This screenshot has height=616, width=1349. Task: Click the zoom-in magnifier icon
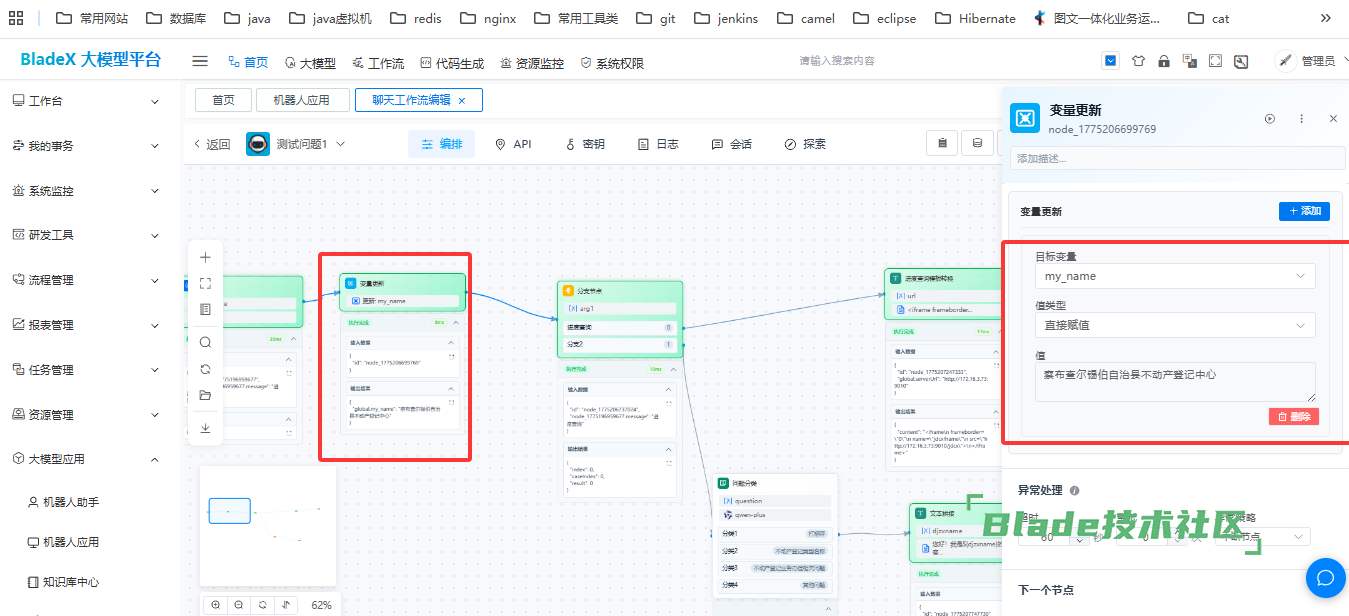coord(216,605)
